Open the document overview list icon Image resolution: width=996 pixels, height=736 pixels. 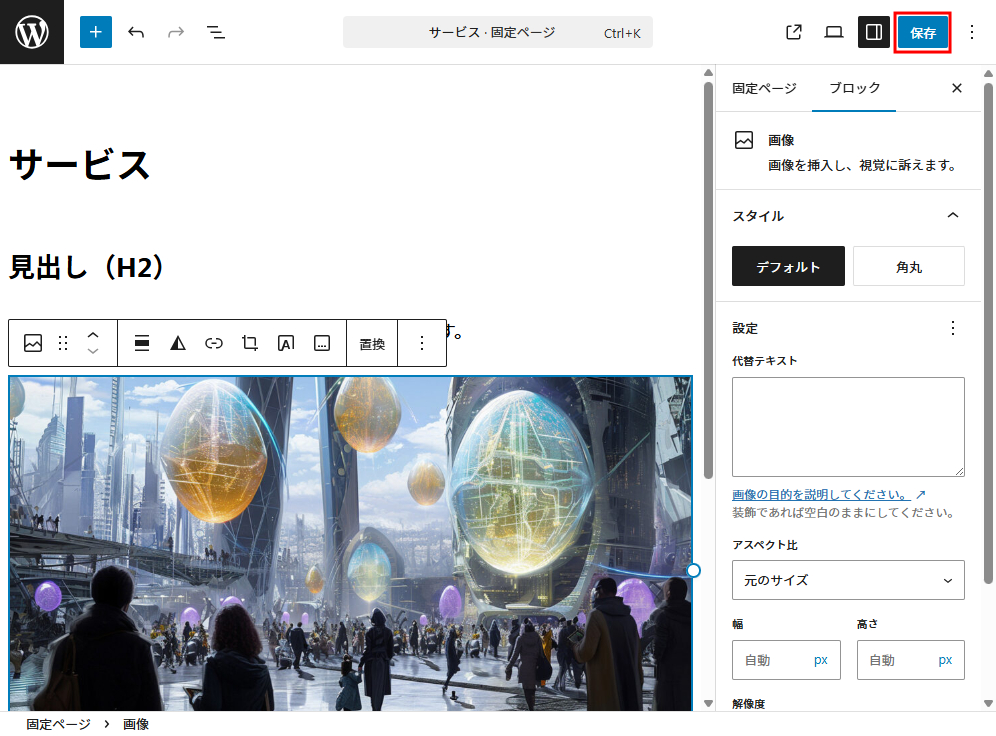tap(216, 32)
